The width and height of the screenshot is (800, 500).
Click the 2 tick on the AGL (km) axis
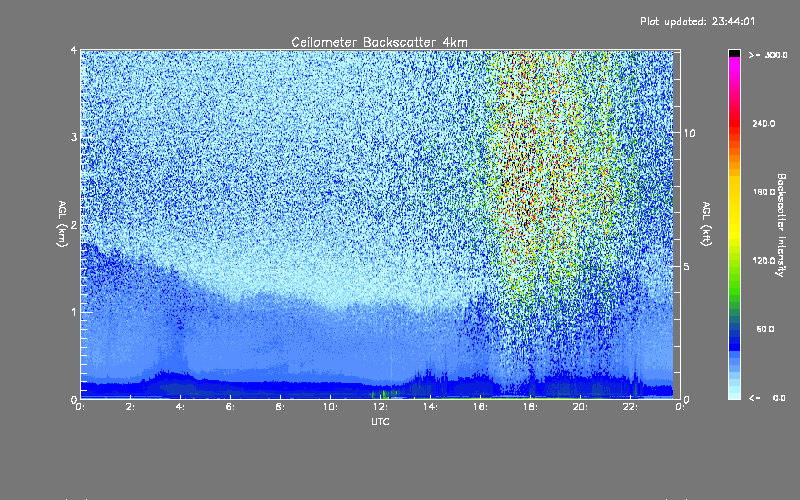(x=74, y=224)
